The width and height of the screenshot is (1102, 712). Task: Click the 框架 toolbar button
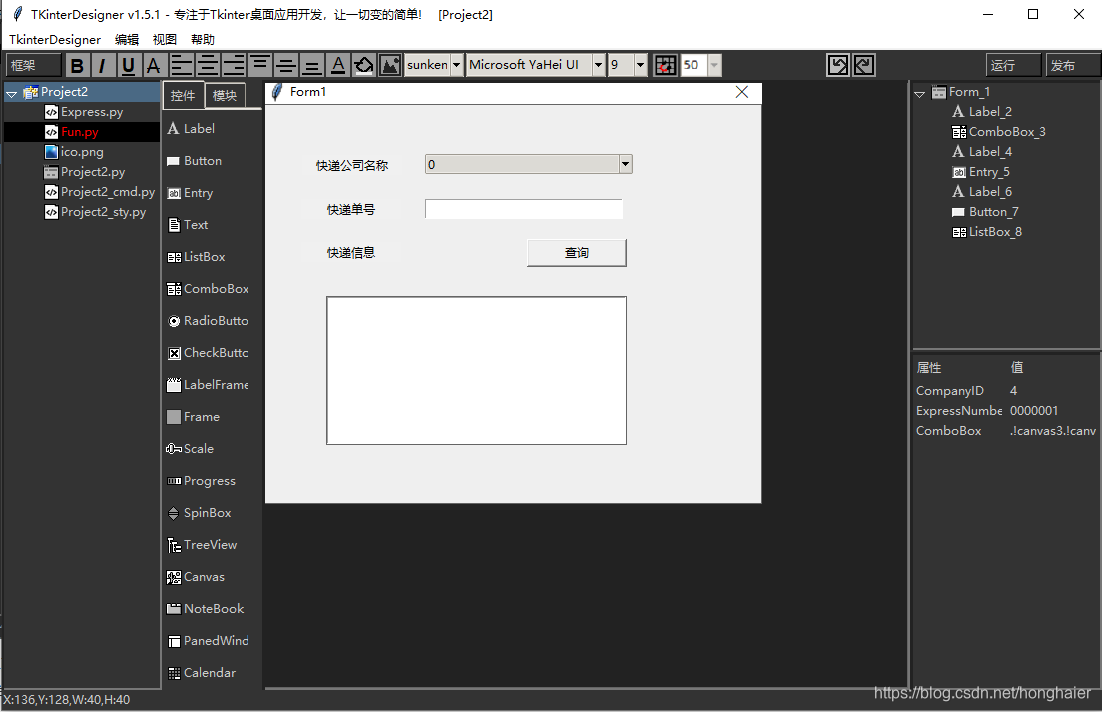pyautogui.click(x=33, y=65)
